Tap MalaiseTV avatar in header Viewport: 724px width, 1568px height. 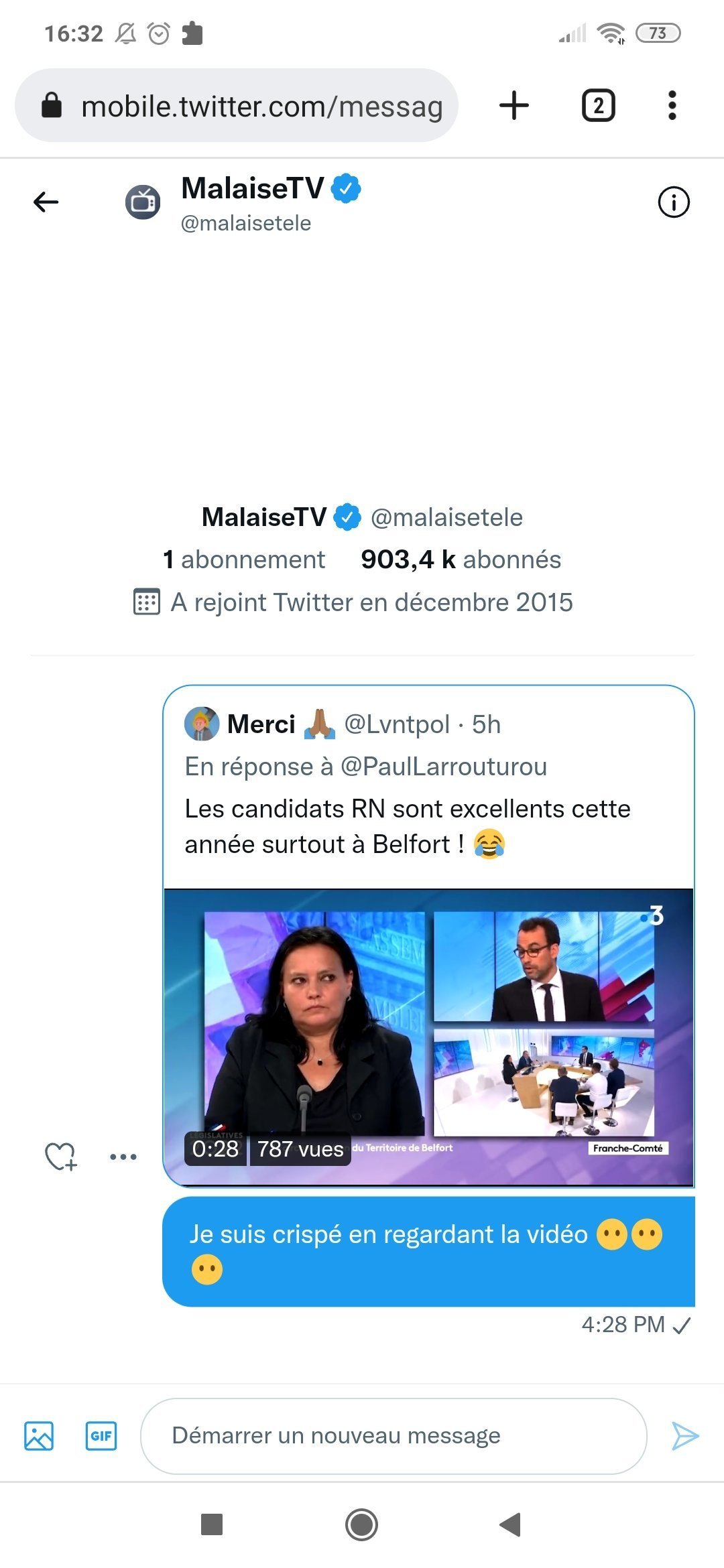pyautogui.click(x=143, y=202)
